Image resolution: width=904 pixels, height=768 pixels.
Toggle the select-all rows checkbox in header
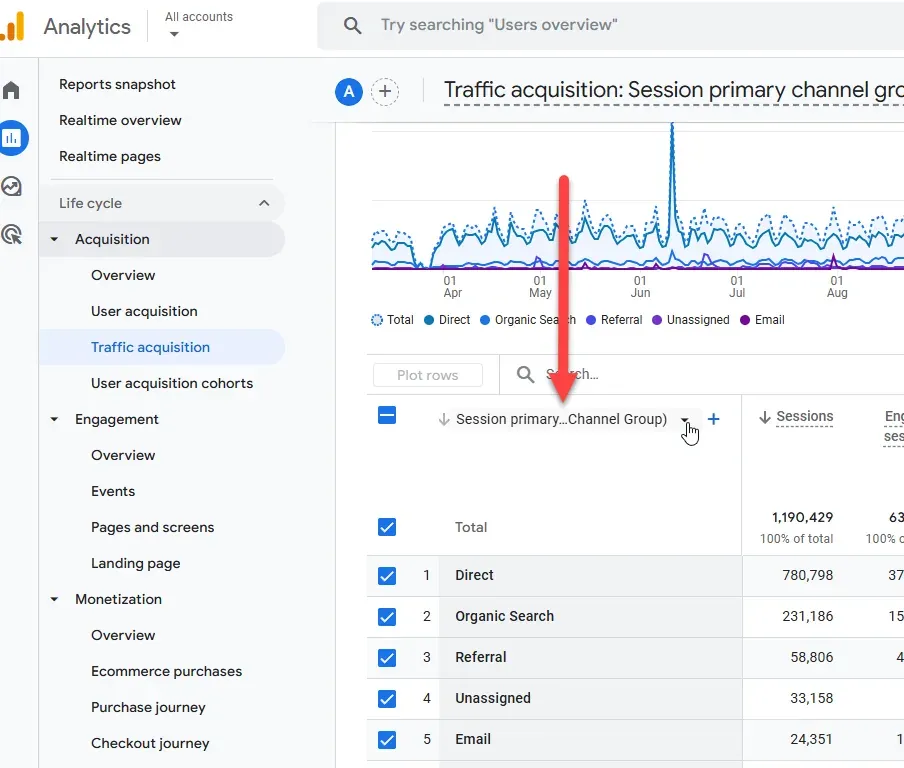[387, 415]
